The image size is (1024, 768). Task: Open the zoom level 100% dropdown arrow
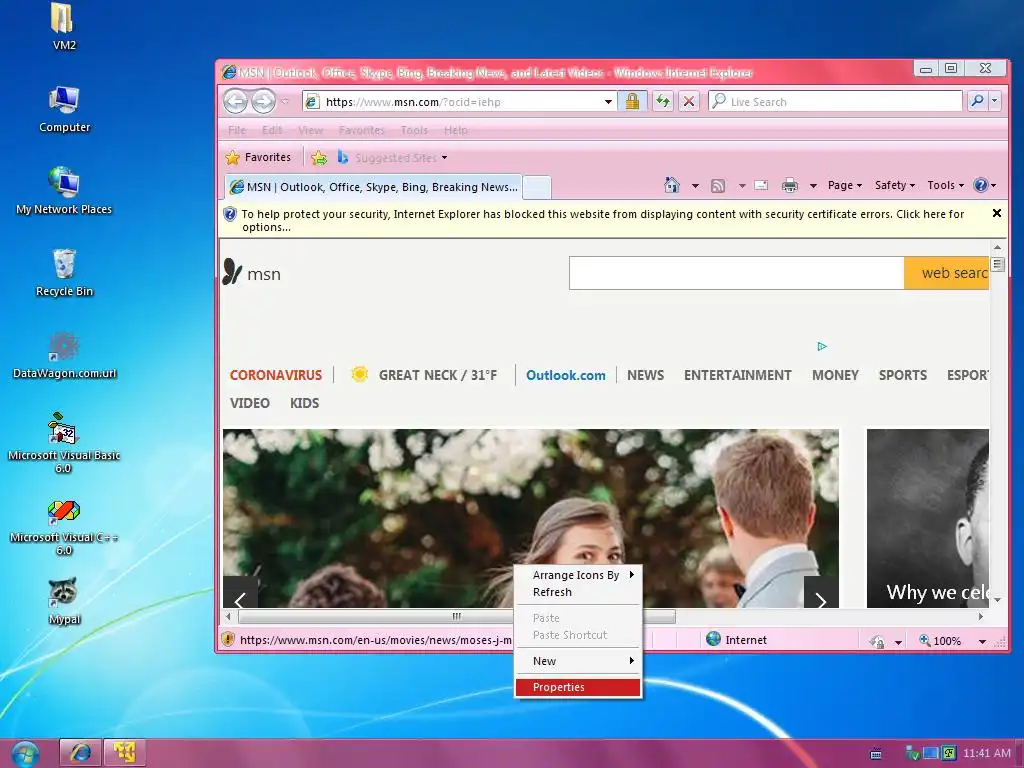point(982,641)
